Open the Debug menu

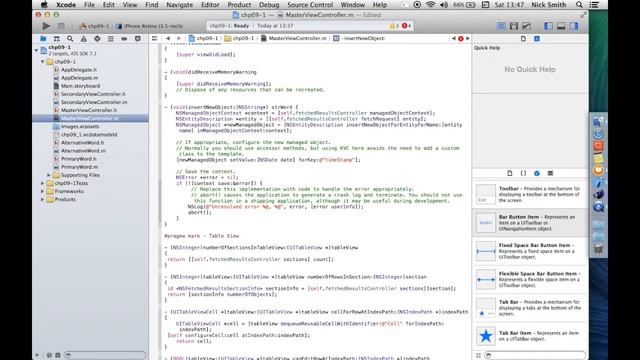(x=269, y=5)
